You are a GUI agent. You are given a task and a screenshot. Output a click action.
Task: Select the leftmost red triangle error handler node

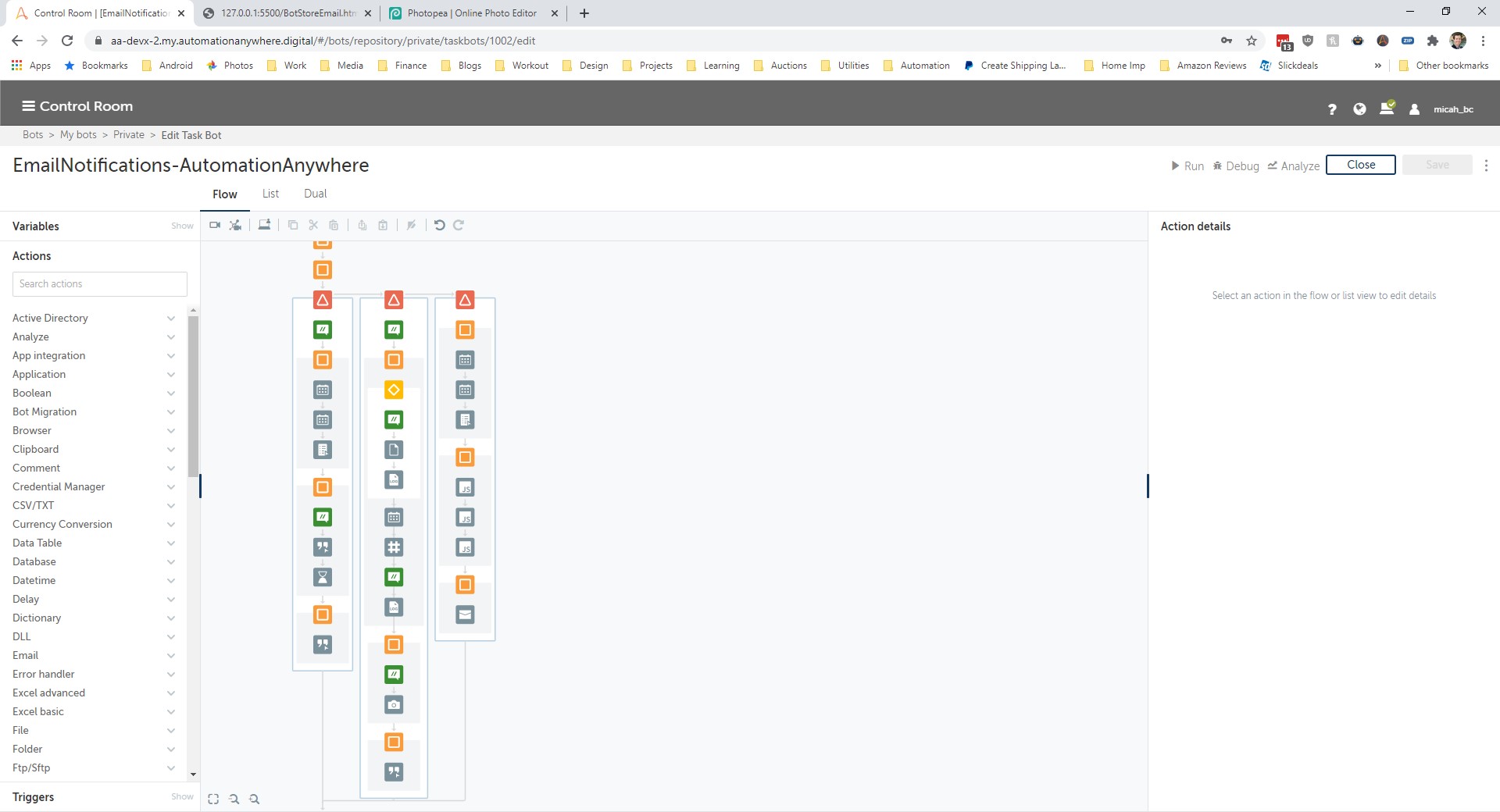[x=323, y=300]
